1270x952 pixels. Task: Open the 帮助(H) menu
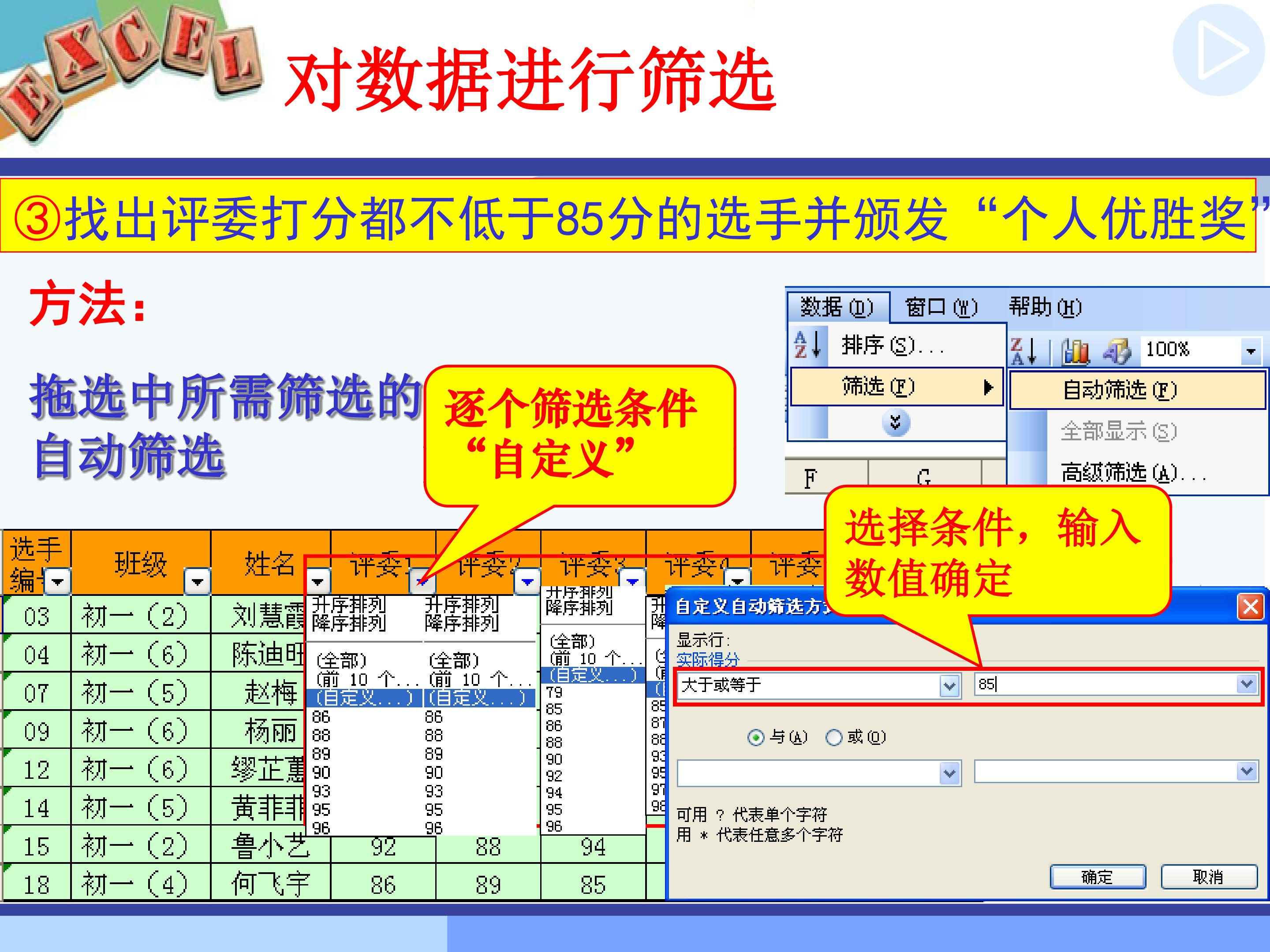pos(1045,308)
